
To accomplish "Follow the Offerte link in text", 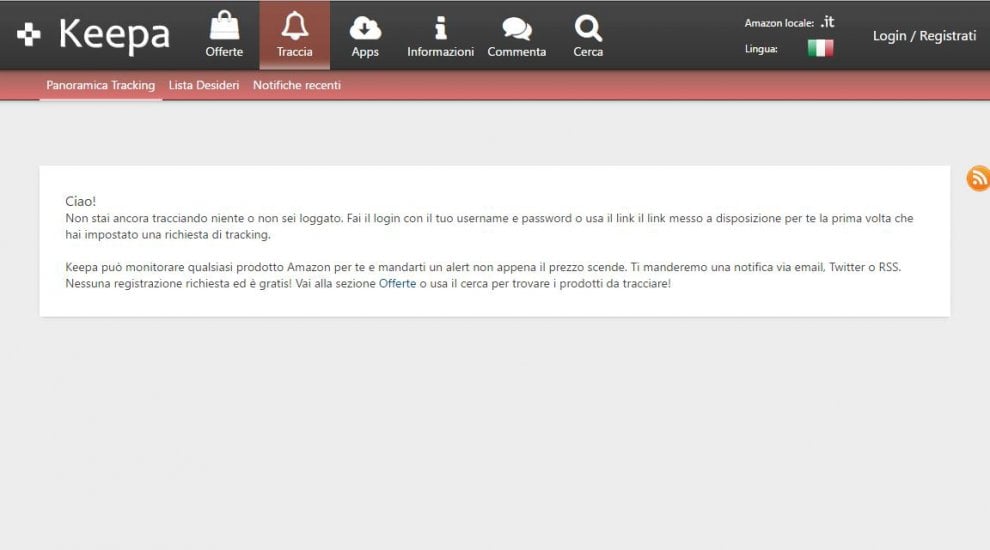I will tap(397, 284).
